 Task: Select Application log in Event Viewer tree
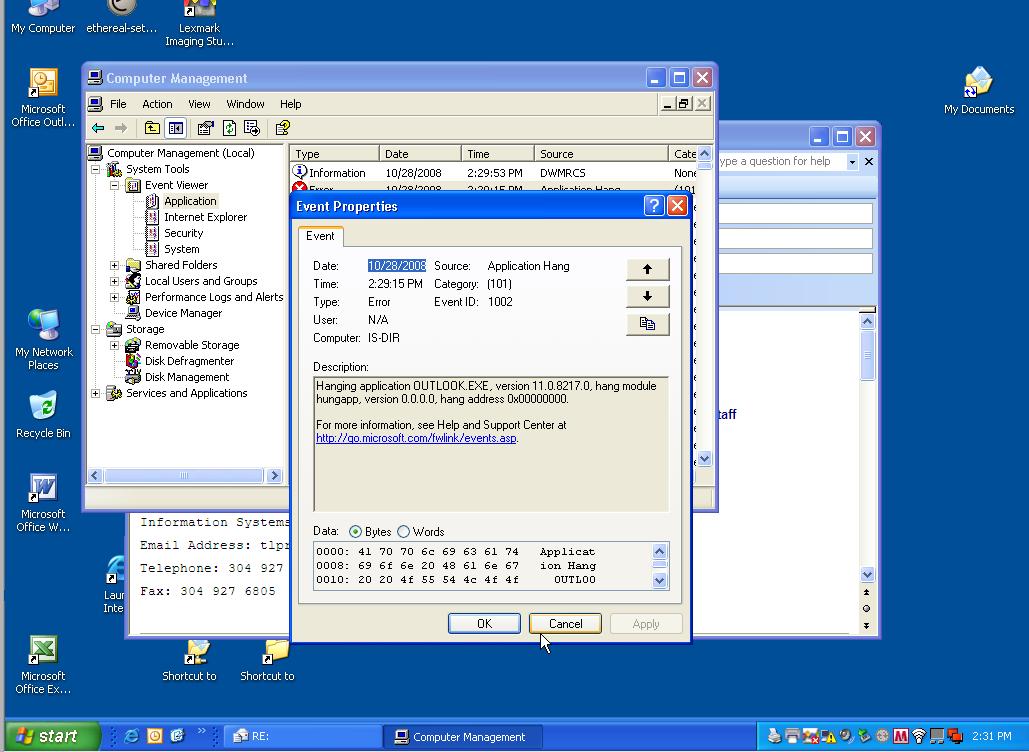point(190,201)
